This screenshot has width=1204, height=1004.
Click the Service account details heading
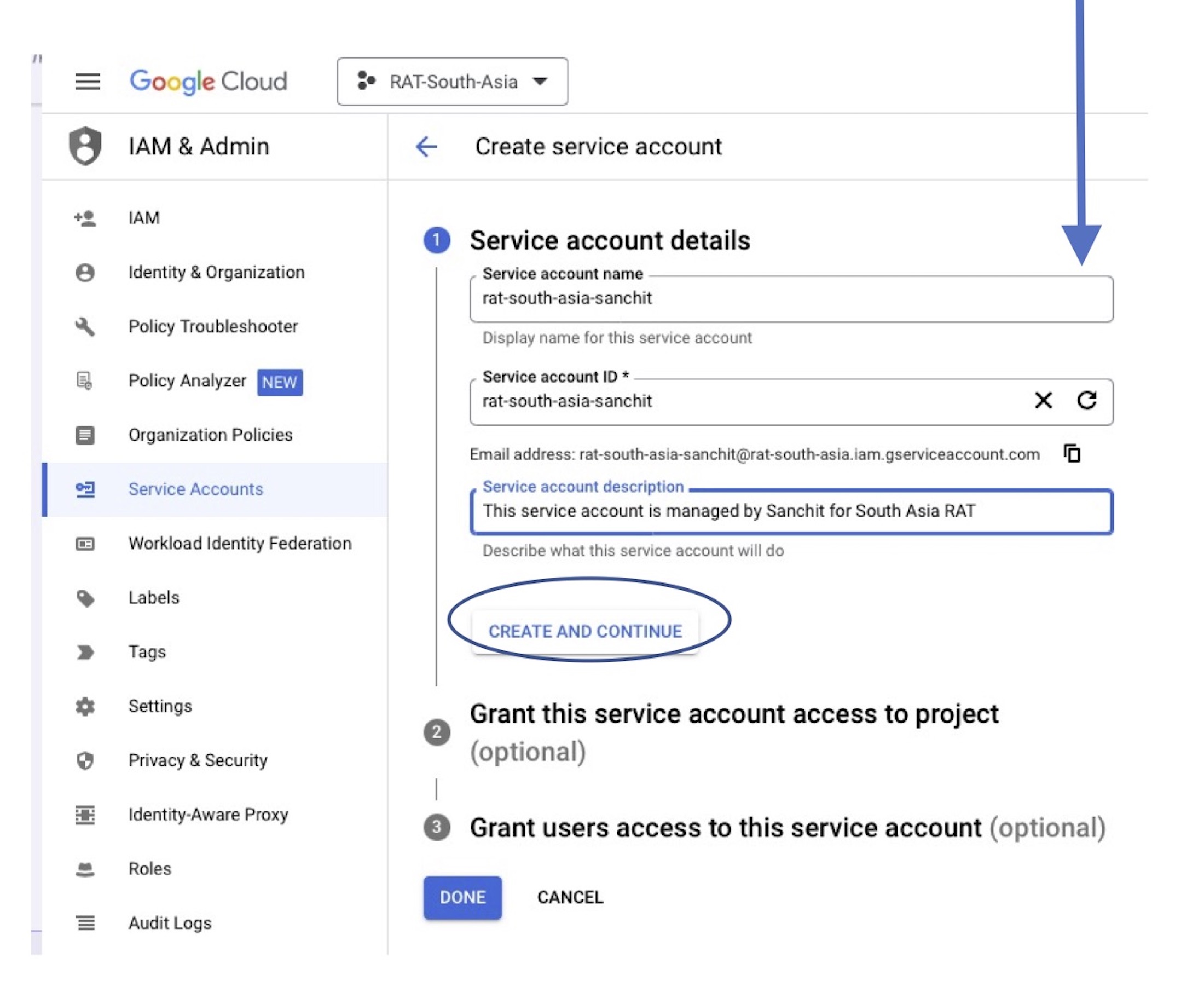[610, 240]
